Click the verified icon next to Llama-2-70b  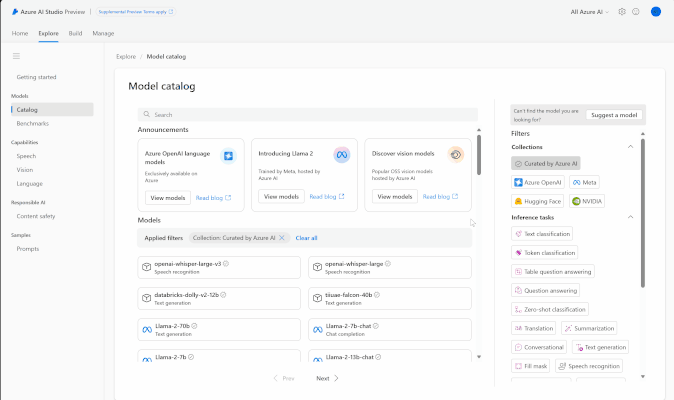click(194, 326)
